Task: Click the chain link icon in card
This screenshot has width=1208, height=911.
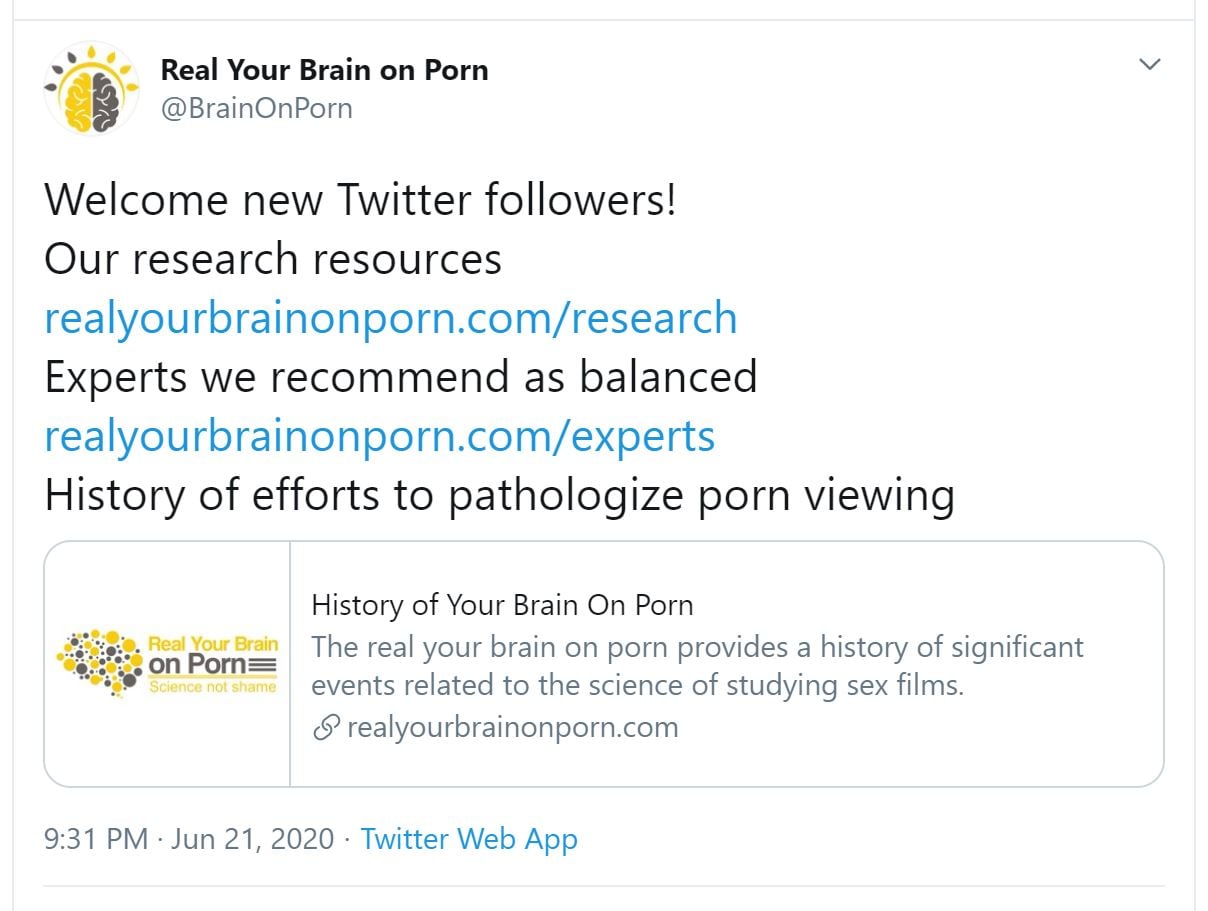Action: click(326, 727)
